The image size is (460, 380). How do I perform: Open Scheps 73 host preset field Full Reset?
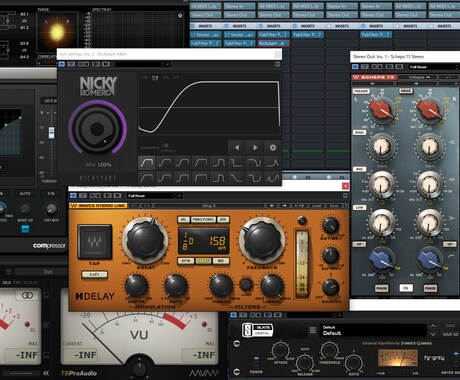point(433,67)
